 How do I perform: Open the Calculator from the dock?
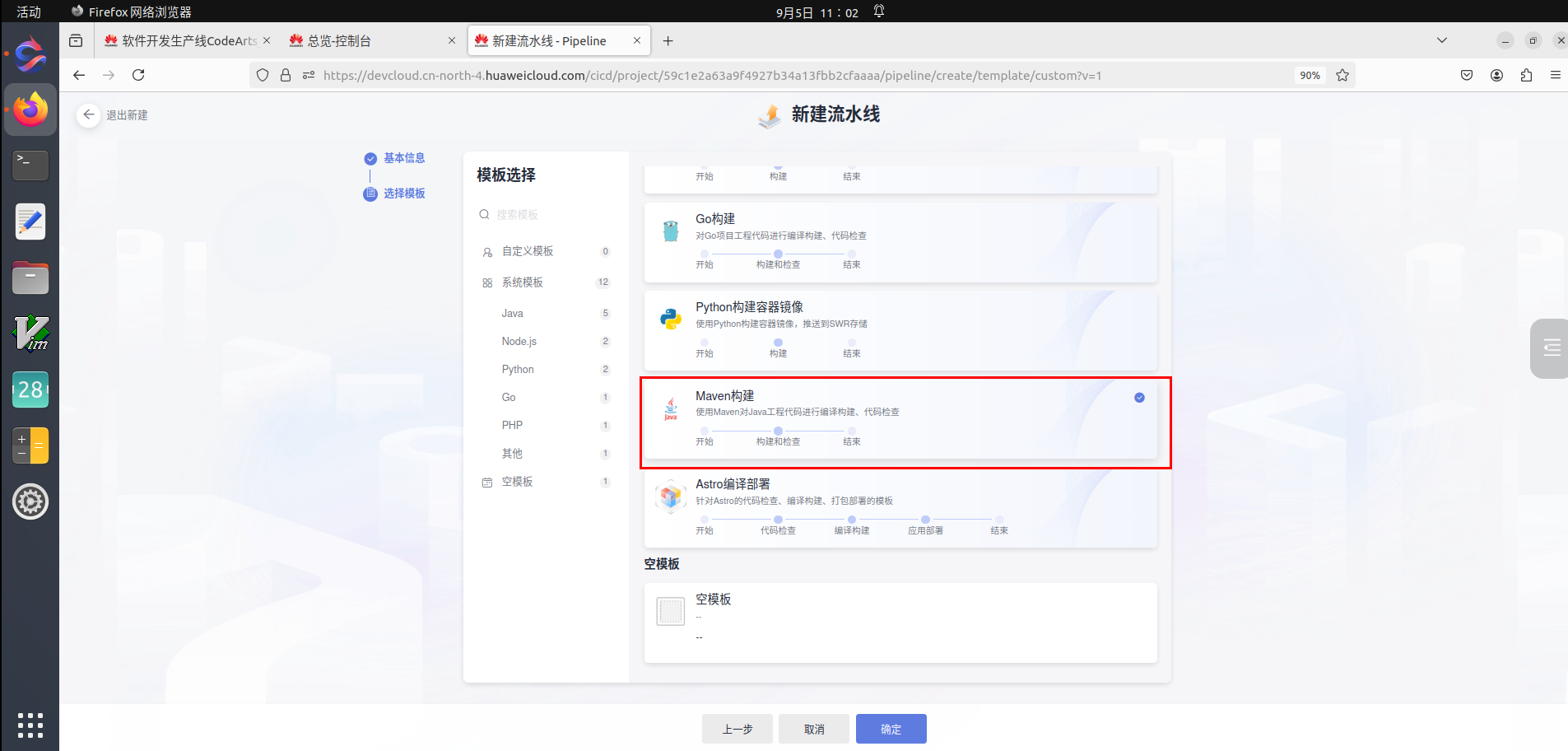pyautogui.click(x=30, y=445)
